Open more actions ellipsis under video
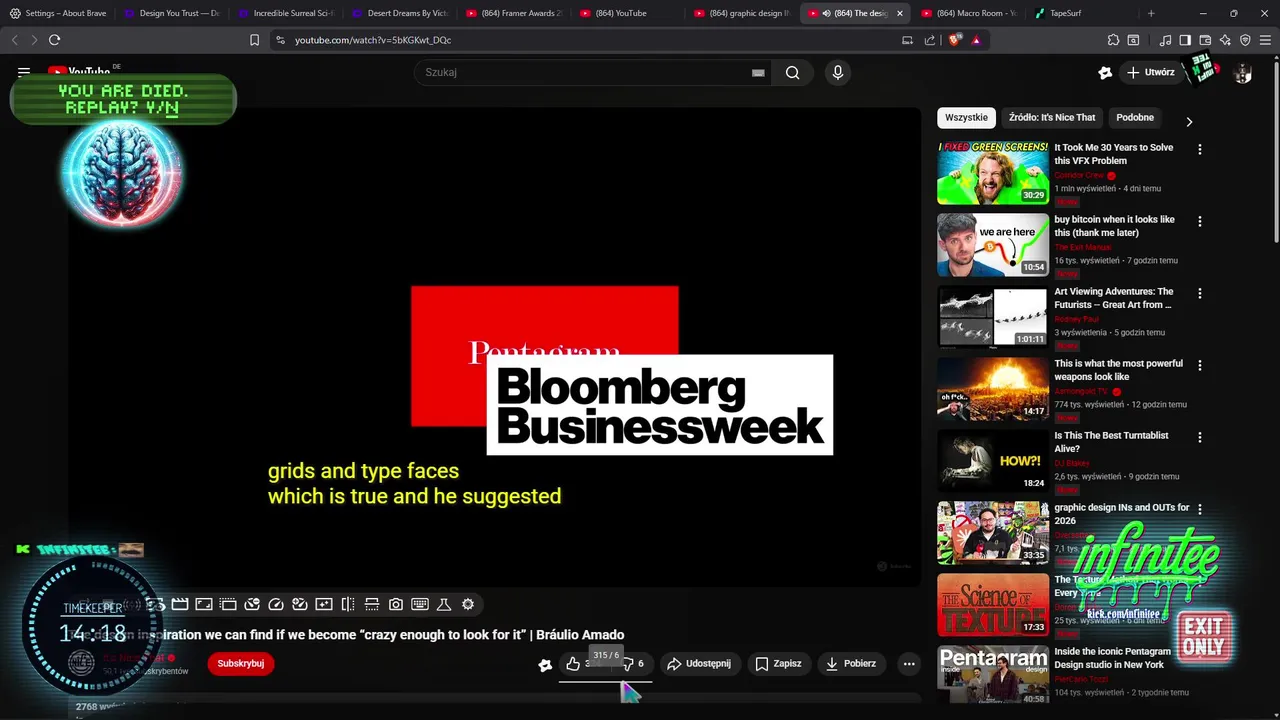Image resolution: width=1280 pixels, height=720 pixels. (909, 664)
